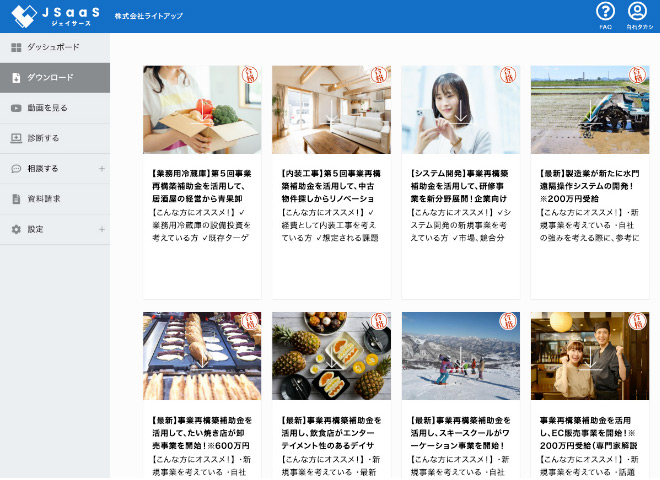
Task: Open the システム開発 case study title
Action: [x=460, y=186]
